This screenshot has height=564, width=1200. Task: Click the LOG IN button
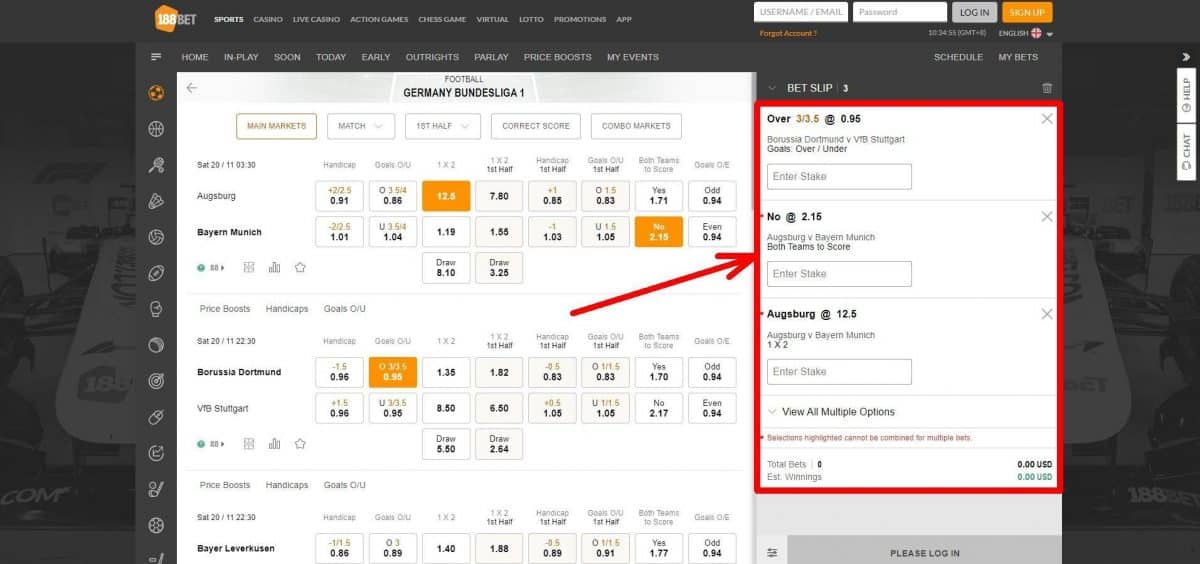[974, 12]
